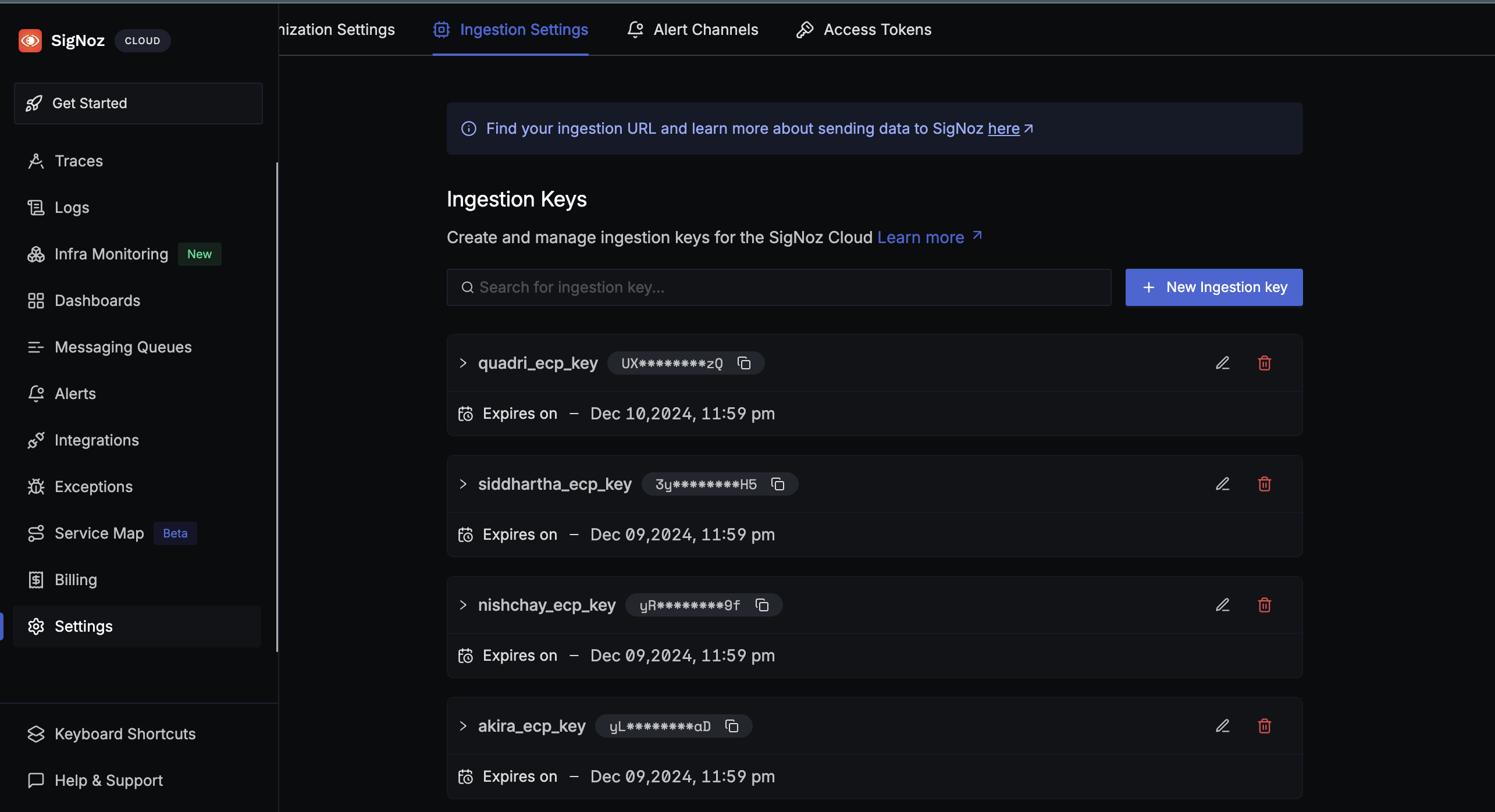Click the search ingestion key input field
The image size is (1495, 812).
coord(779,287)
